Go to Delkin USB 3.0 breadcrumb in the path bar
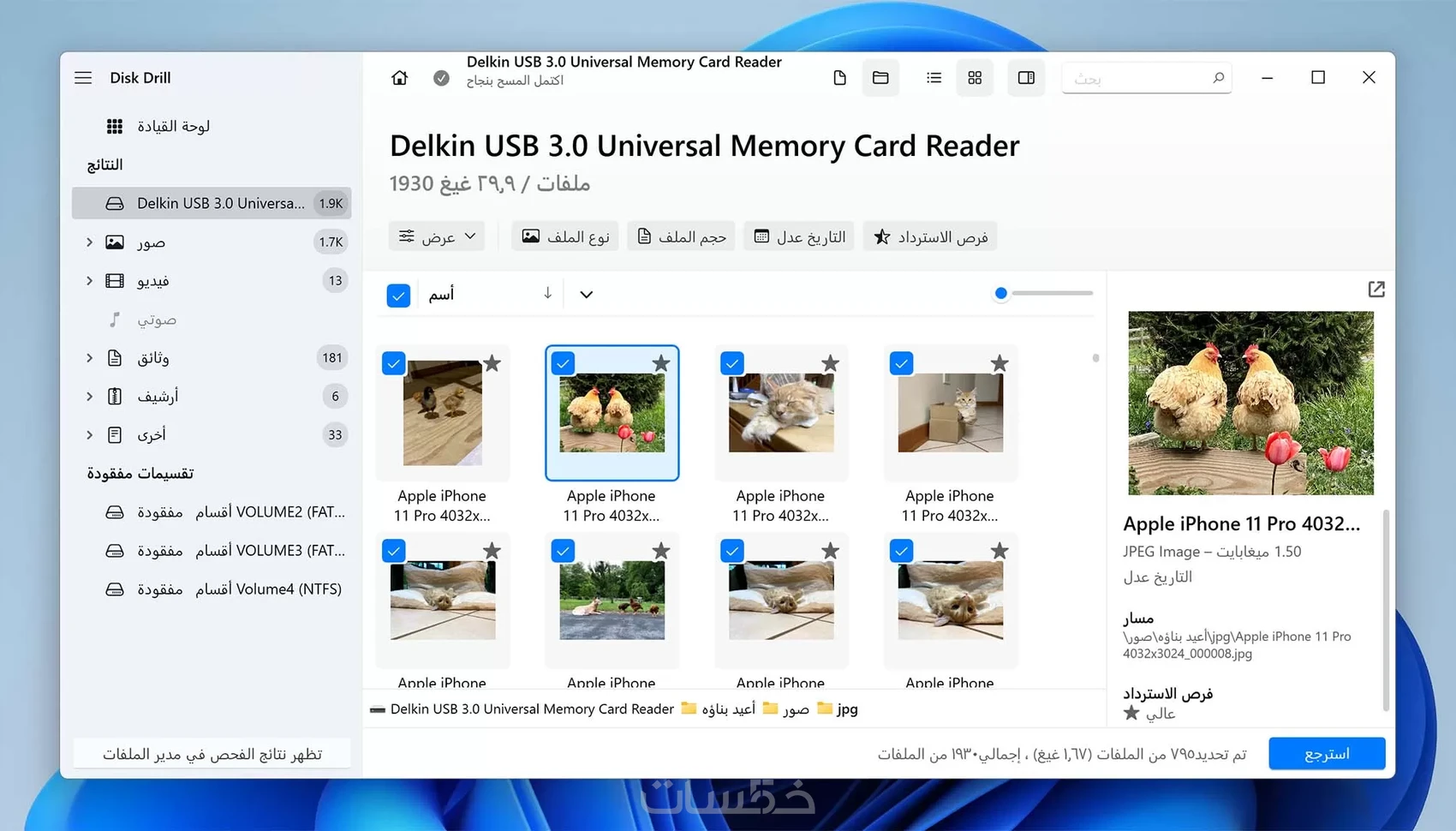The width and height of the screenshot is (1456, 831). [522, 709]
